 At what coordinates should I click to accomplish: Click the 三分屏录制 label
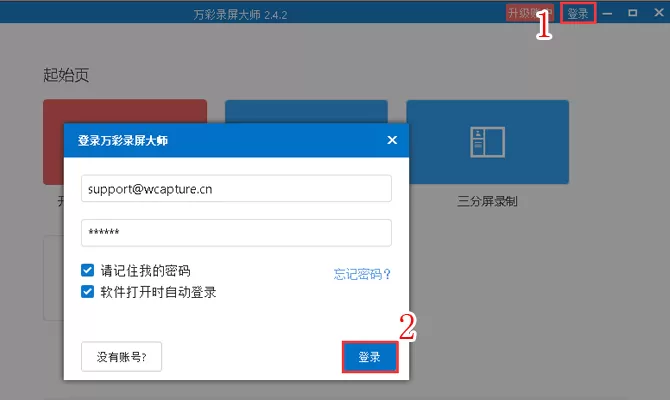point(488,201)
